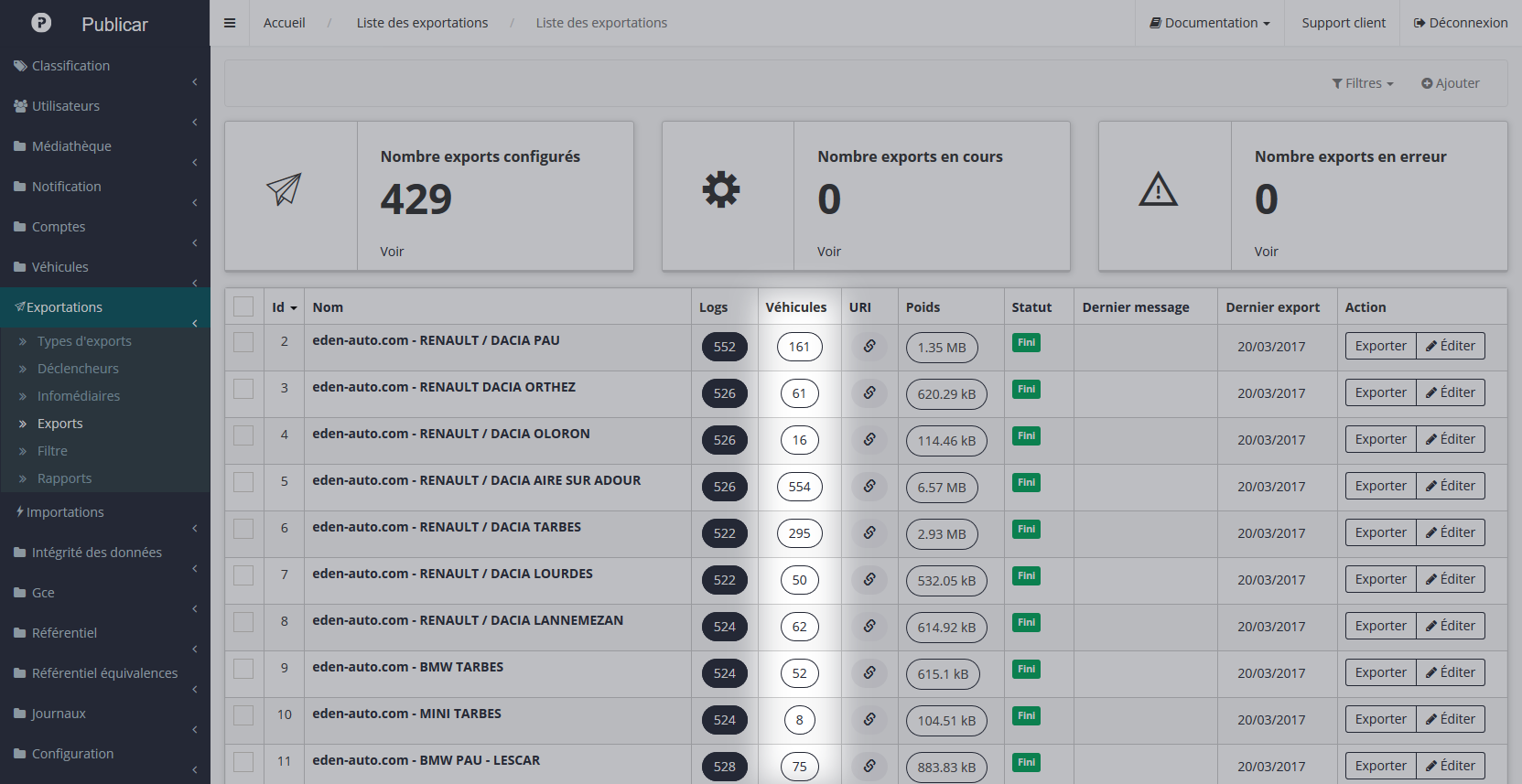Open URI link icon for DACIA LANNEMEZAN
Screen dimensions: 1522x784
point(869,626)
